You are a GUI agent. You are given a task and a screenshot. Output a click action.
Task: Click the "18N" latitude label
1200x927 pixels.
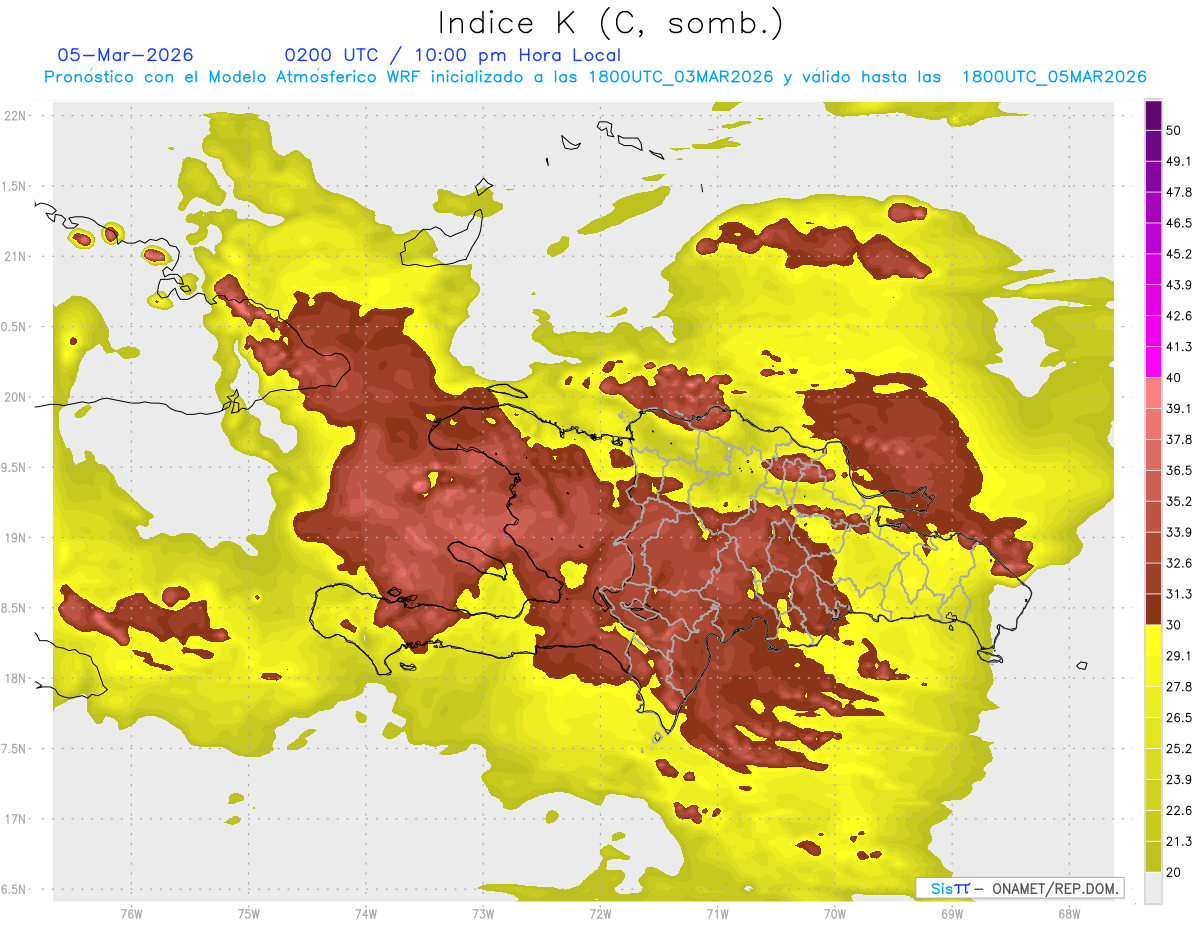[15, 678]
